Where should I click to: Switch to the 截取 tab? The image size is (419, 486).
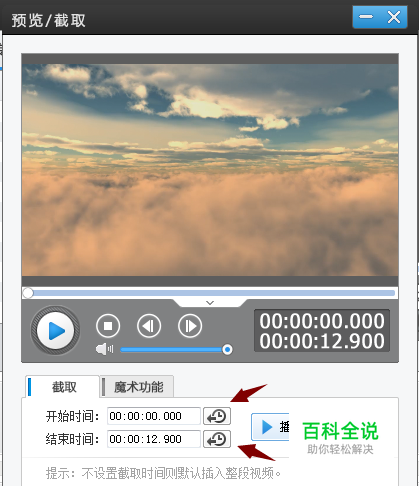[x=62, y=387]
